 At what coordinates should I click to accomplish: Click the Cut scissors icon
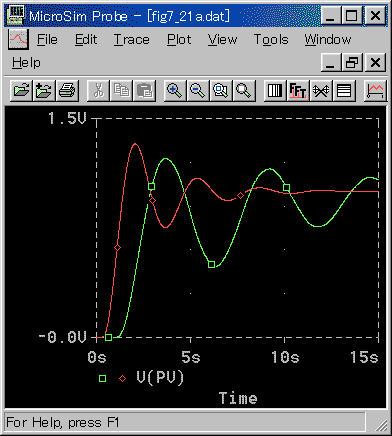(x=98, y=90)
